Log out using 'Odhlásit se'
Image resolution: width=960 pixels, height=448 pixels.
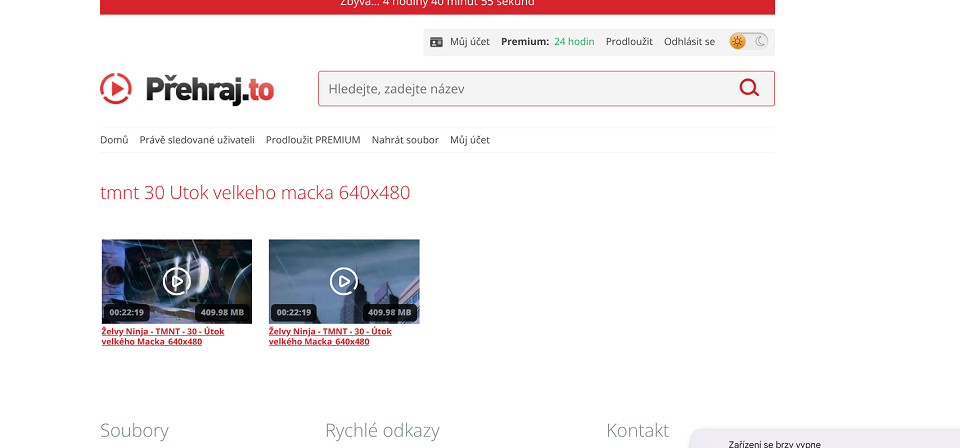point(689,42)
